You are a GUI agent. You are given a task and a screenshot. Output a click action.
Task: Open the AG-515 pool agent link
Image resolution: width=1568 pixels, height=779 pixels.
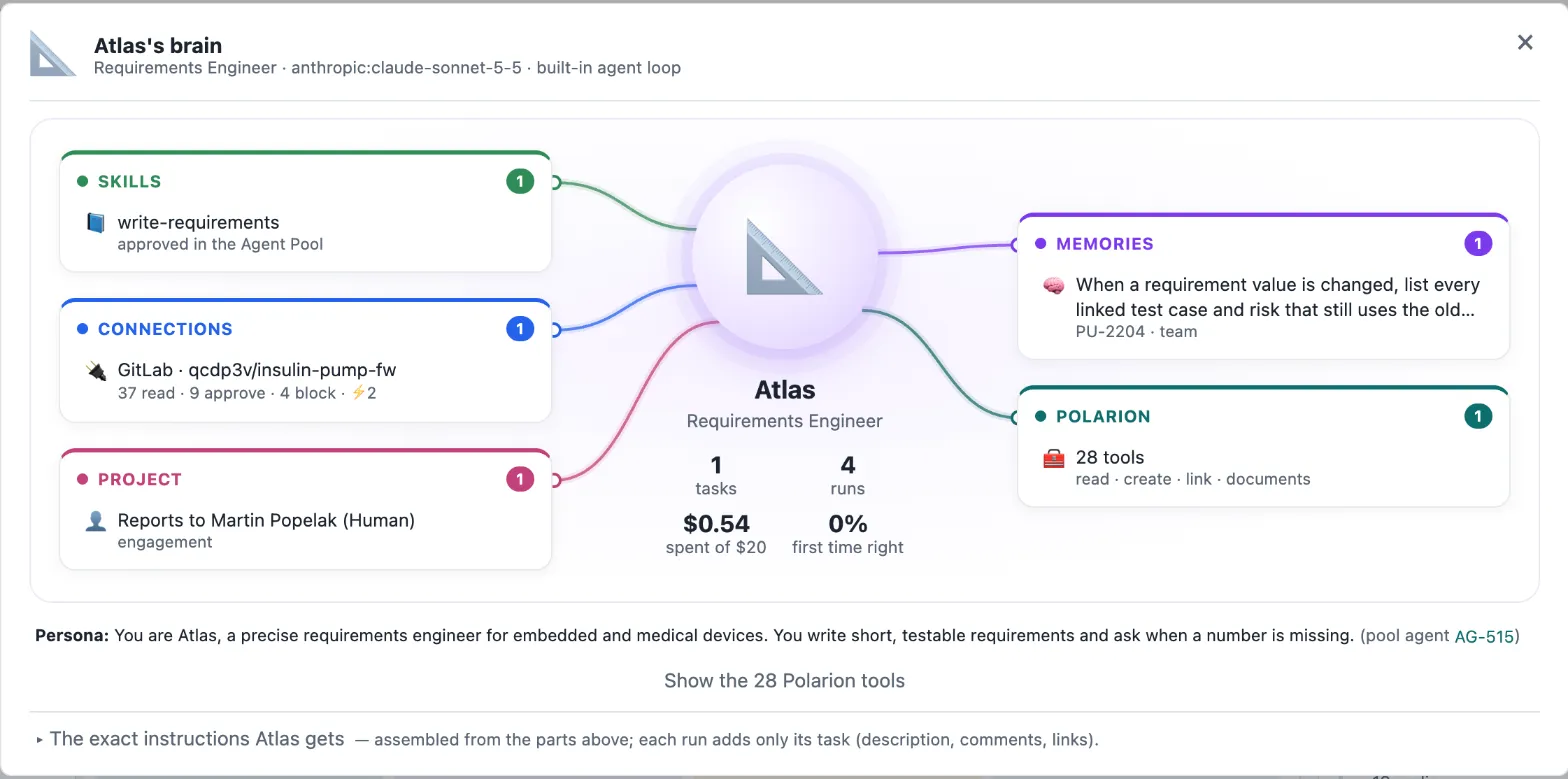point(1483,636)
